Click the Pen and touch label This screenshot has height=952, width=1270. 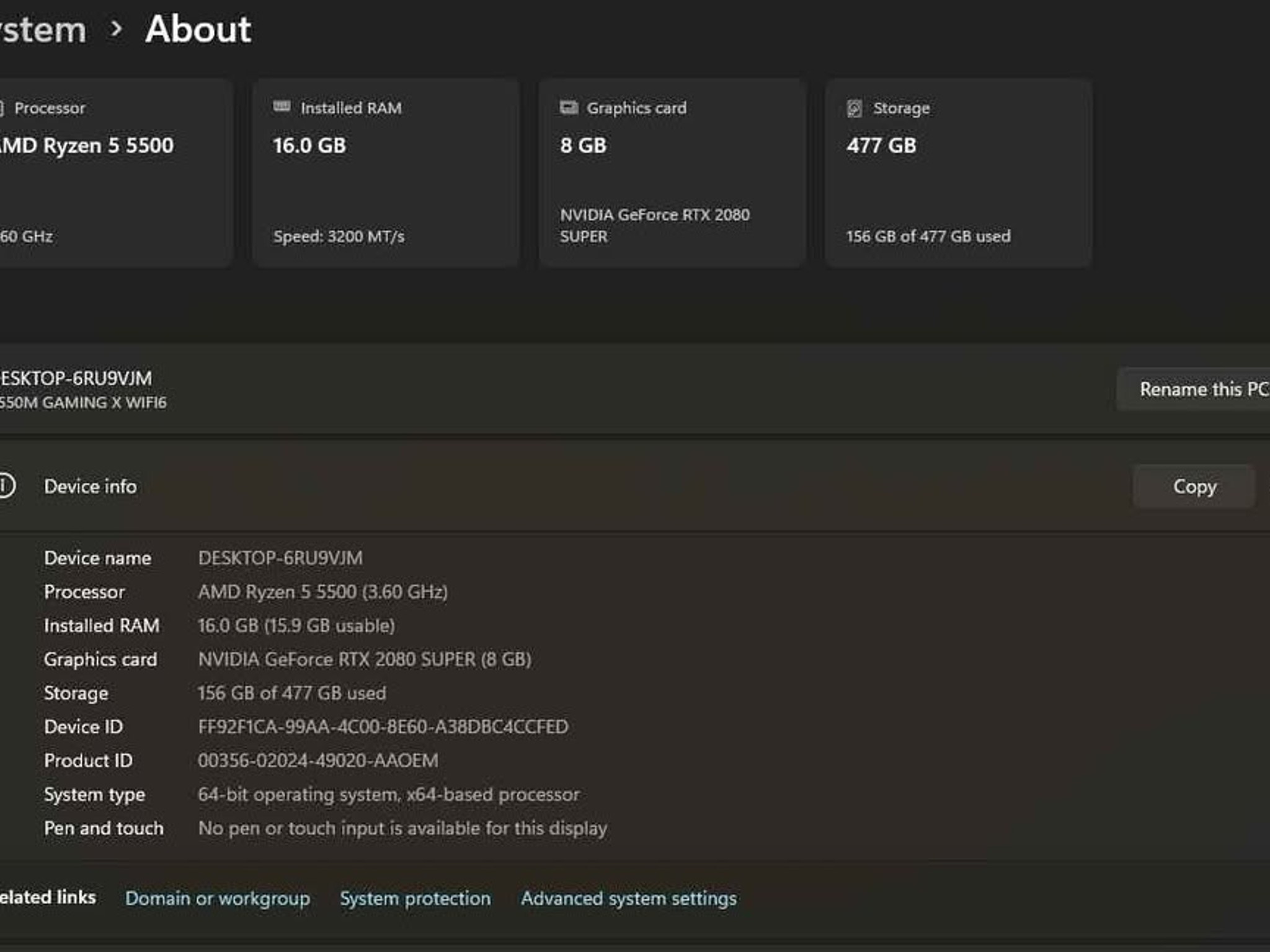(104, 828)
